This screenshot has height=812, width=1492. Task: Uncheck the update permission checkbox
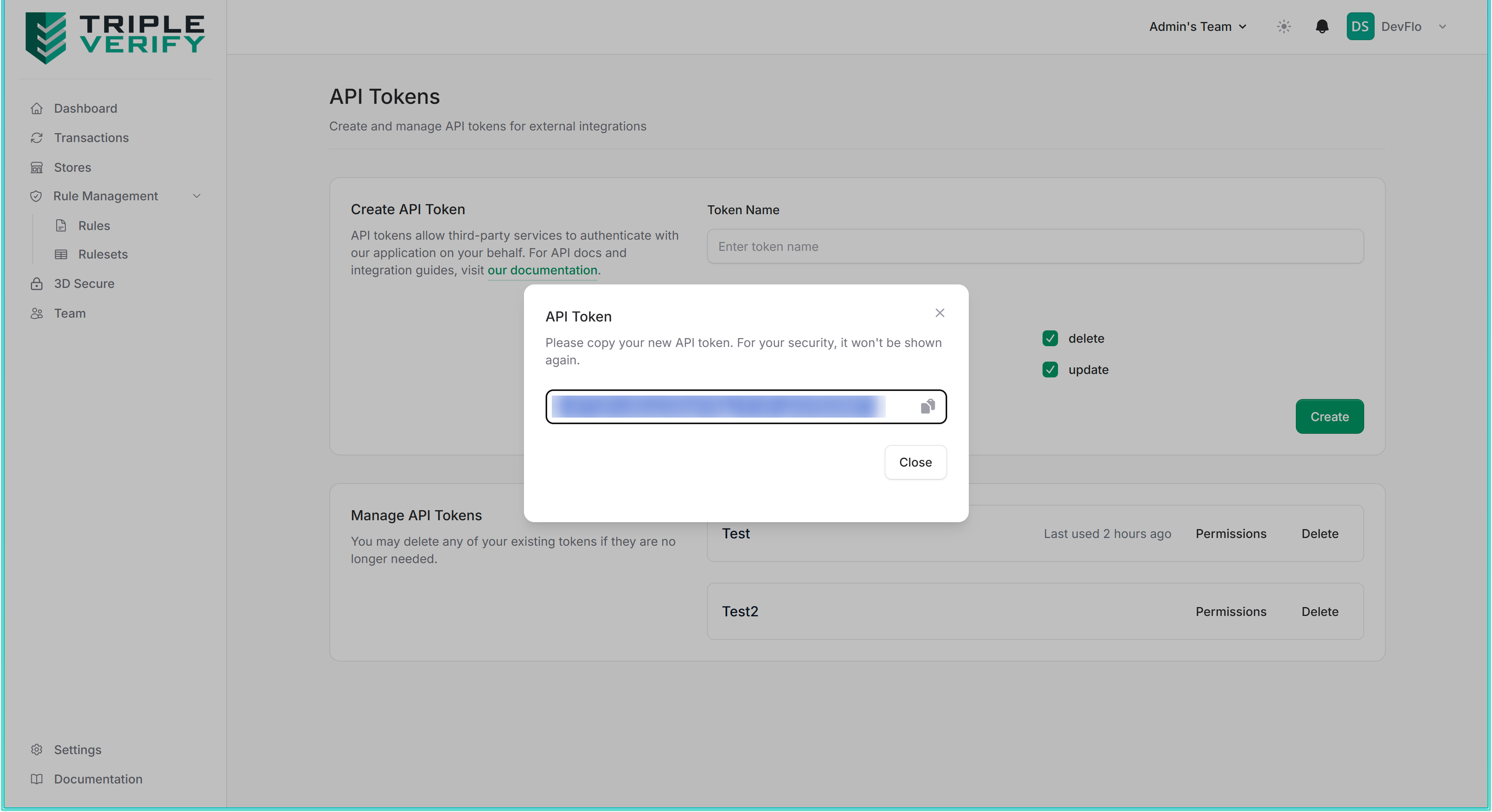point(1049,370)
